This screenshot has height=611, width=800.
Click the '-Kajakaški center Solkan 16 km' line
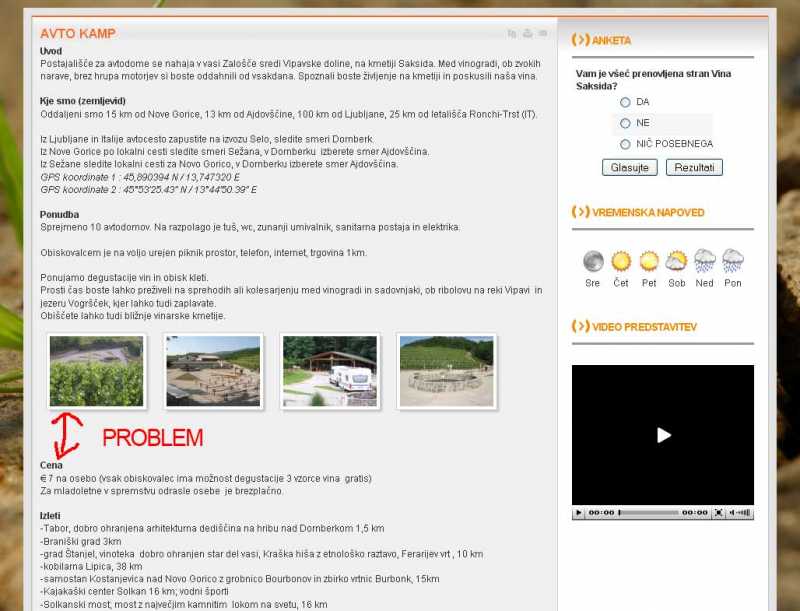coord(134,591)
